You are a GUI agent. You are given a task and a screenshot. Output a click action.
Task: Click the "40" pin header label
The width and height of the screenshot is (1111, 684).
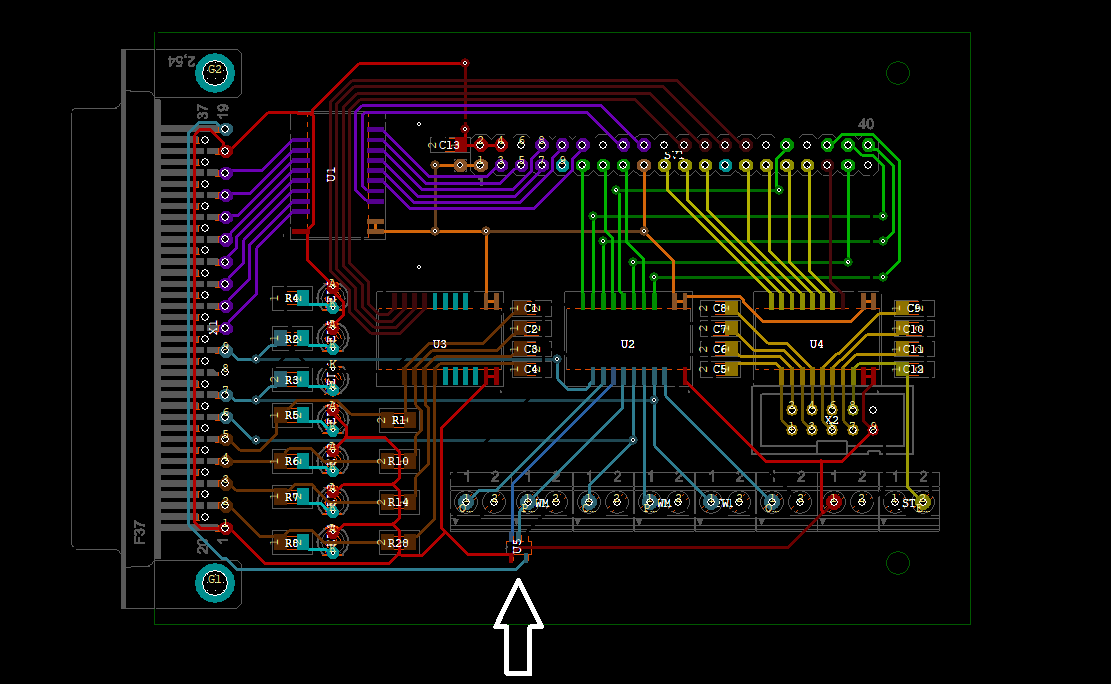click(866, 124)
